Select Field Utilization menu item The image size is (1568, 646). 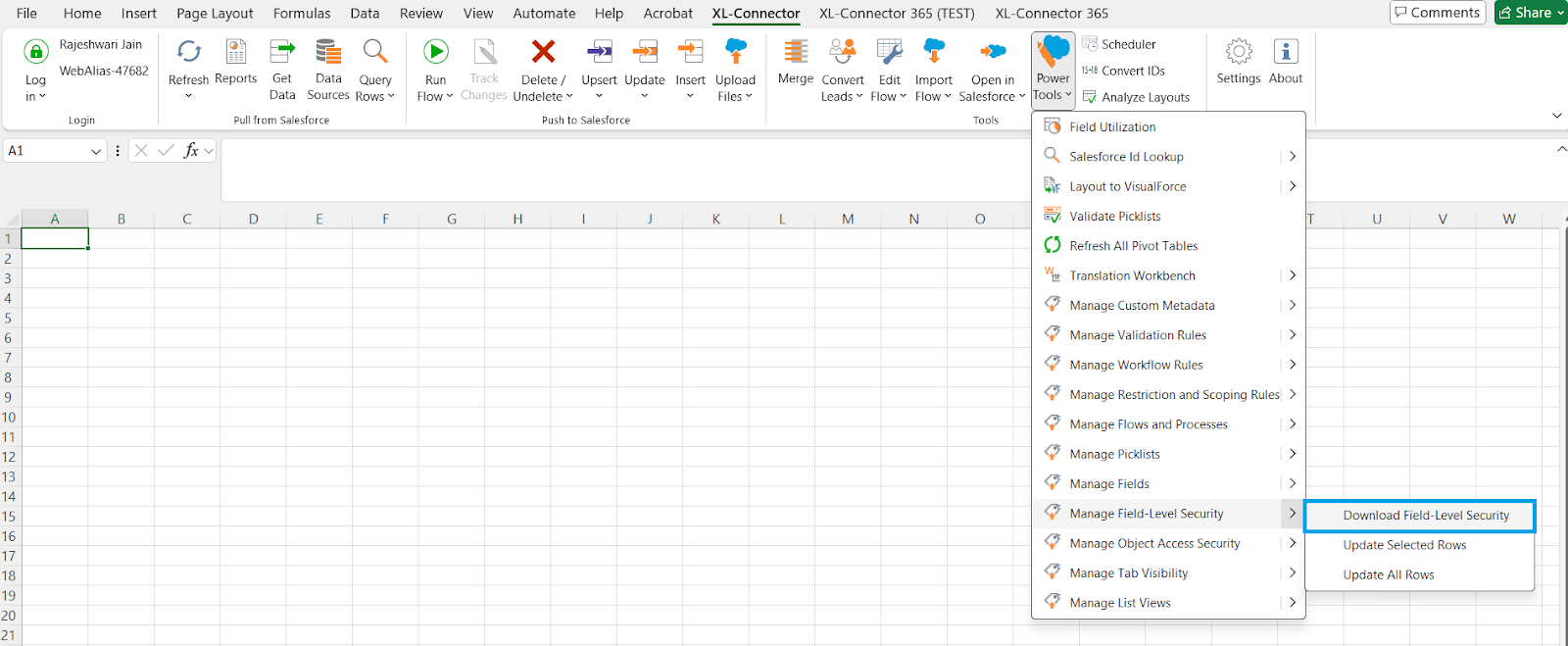(1168, 127)
